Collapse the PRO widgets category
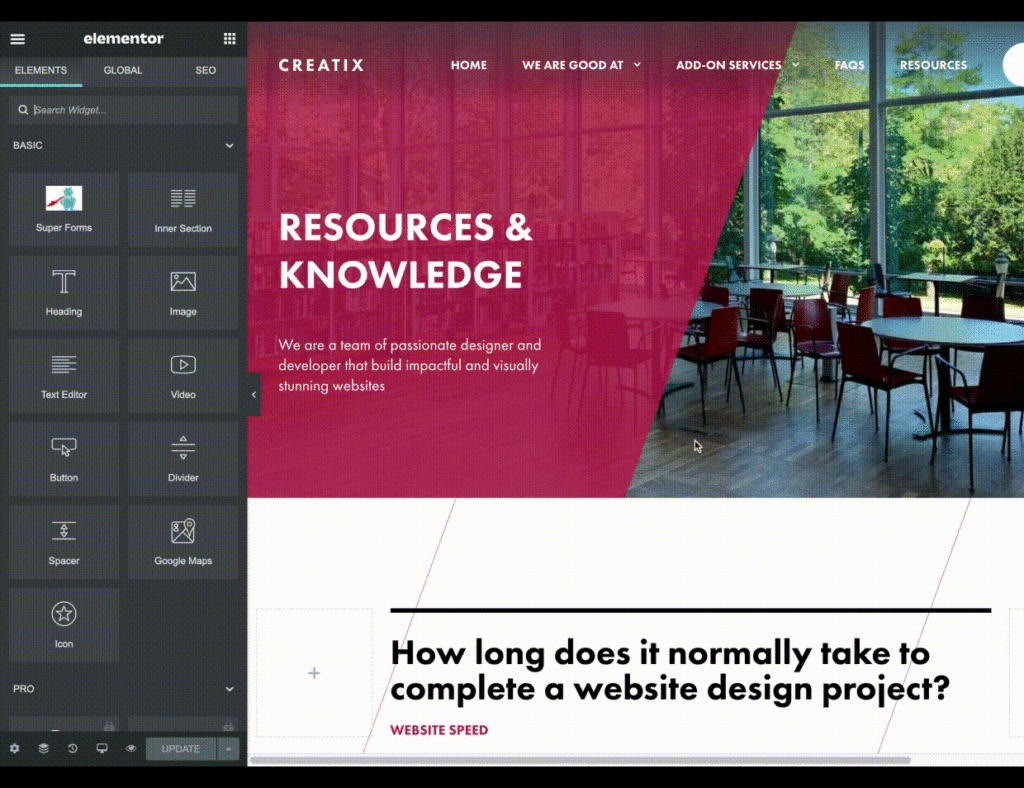The height and width of the screenshot is (788, 1024). pyautogui.click(x=229, y=689)
